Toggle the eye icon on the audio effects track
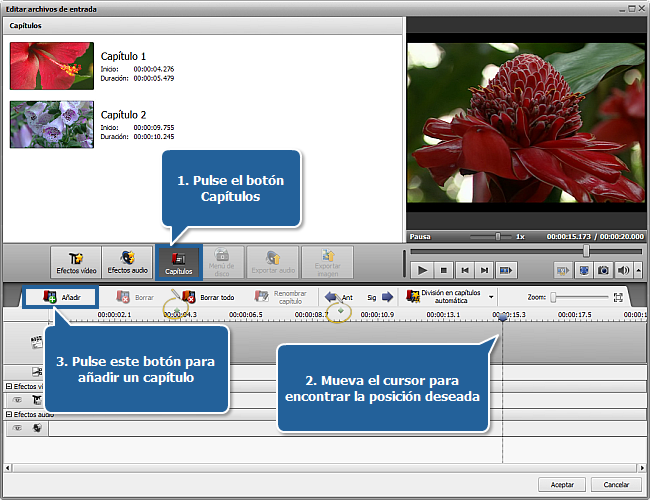 pyautogui.click(x=17, y=428)
